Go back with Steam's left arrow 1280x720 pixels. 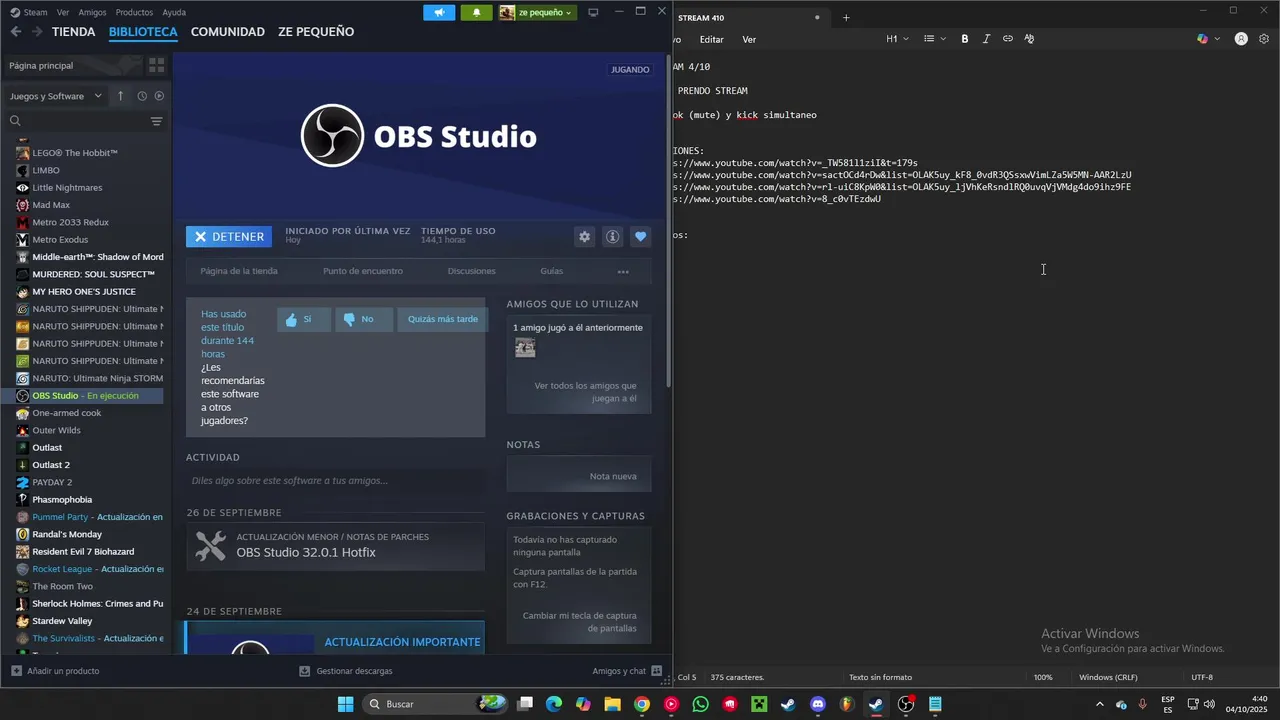click(x=15, y=31)
